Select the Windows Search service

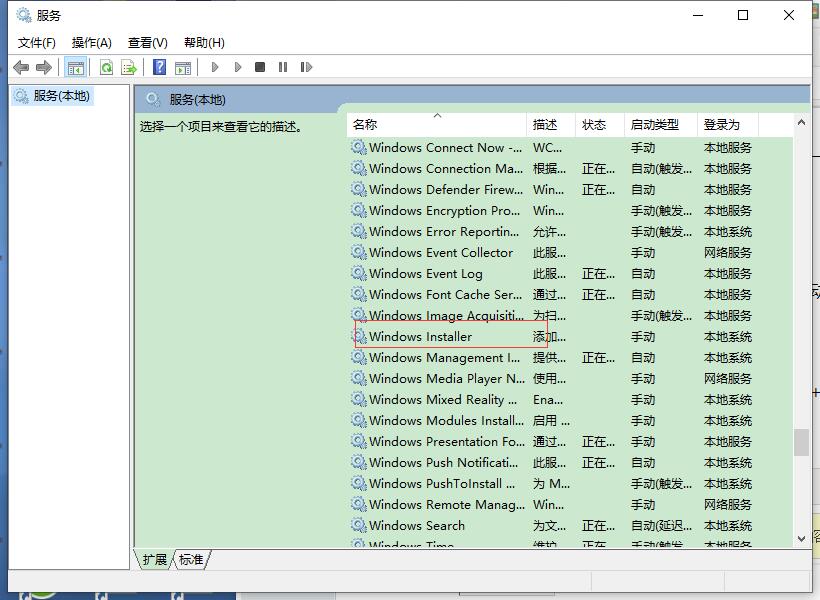coord(570,525)
